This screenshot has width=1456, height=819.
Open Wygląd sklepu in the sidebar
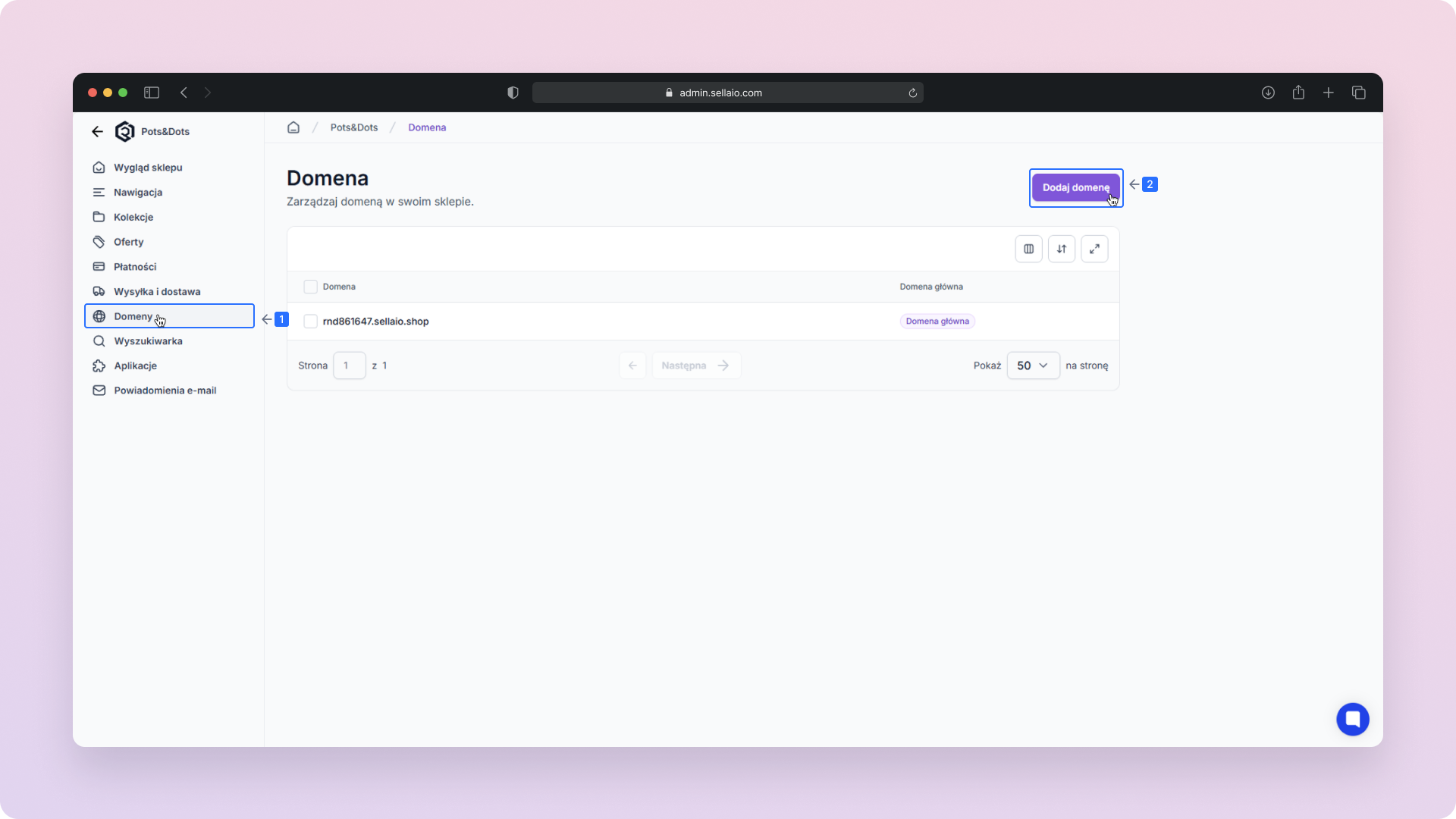pyautogui.click(x=148, y=168)
